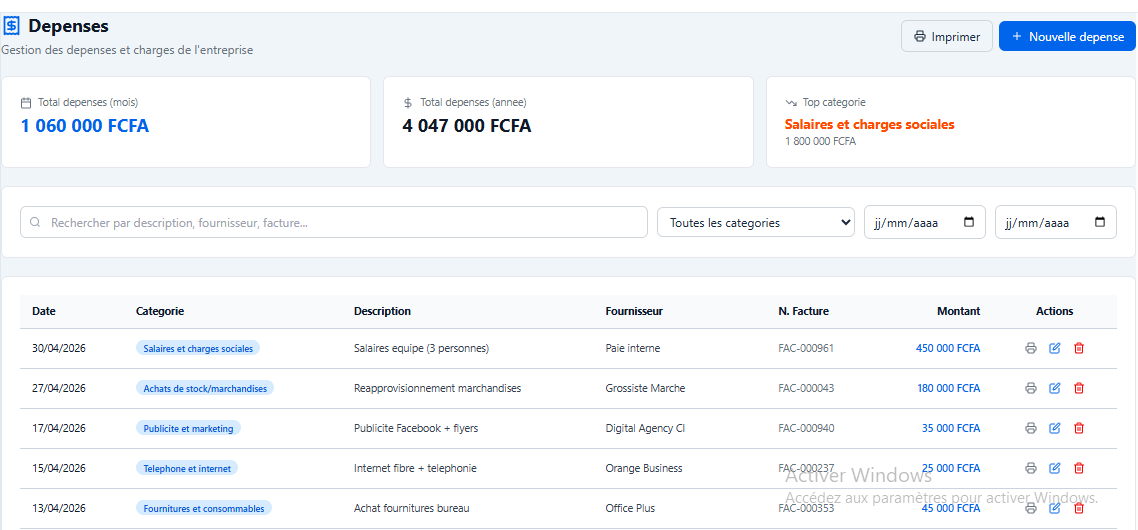1138x530 pixels.
Task: Click the 4 047 000 FCFA yearly total
Action: (467, 126)
